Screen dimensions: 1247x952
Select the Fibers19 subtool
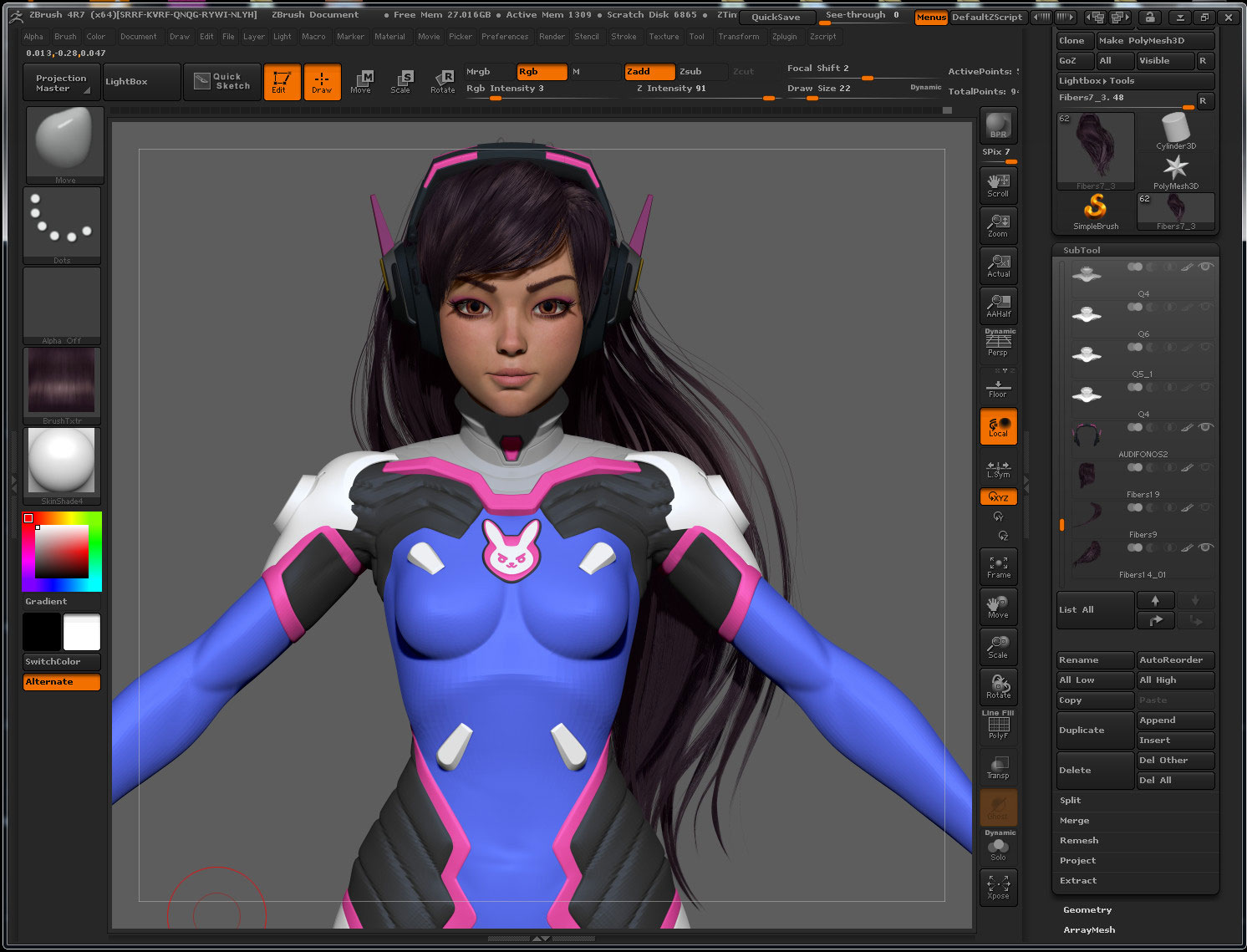tap(1142, 480)
